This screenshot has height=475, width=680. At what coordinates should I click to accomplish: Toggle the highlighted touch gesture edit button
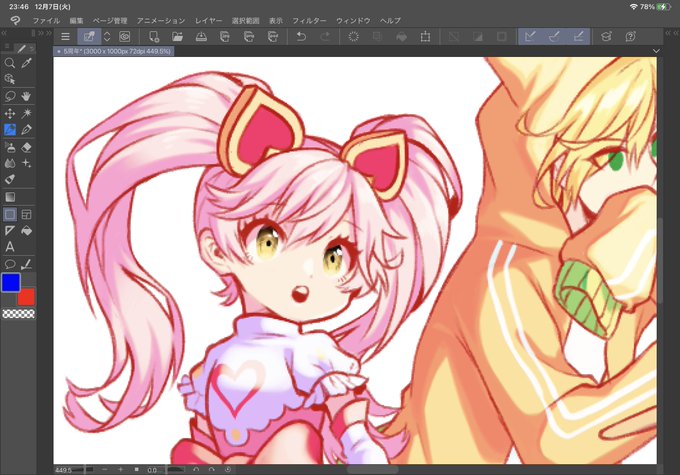tap(89, 37)
